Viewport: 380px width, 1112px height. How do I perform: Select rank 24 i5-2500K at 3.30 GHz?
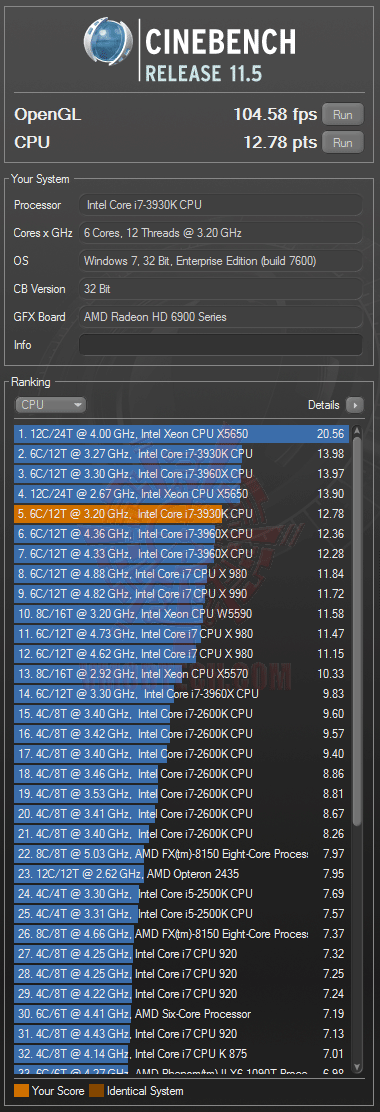click(x=181, y=894)
